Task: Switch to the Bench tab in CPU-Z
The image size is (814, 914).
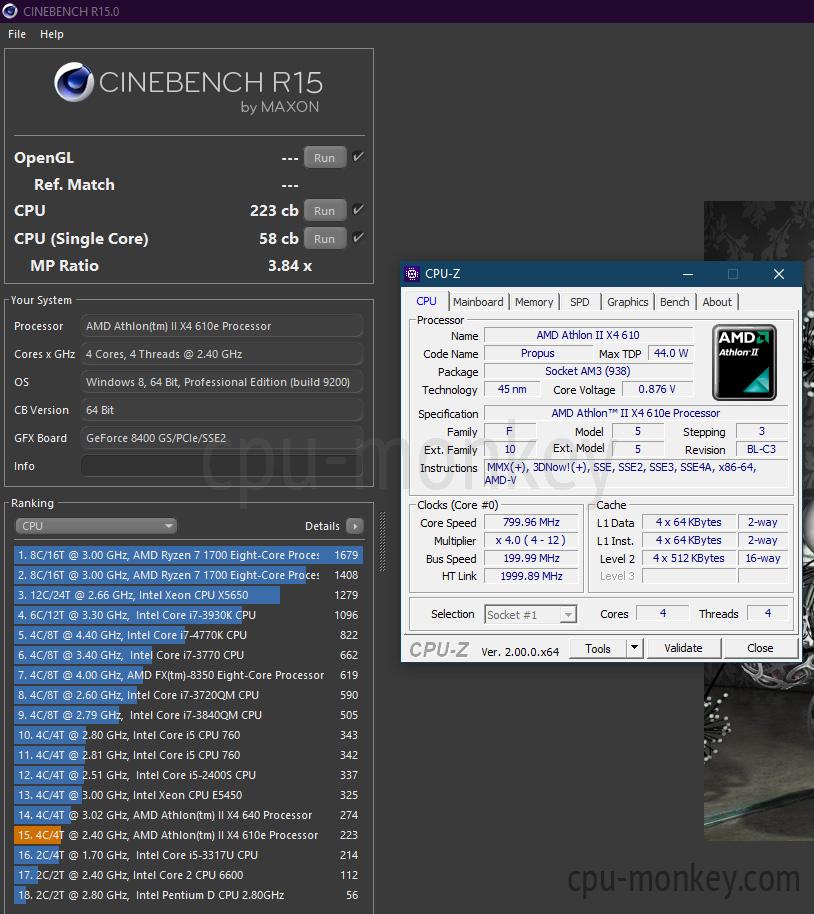Action: [675, 302]
